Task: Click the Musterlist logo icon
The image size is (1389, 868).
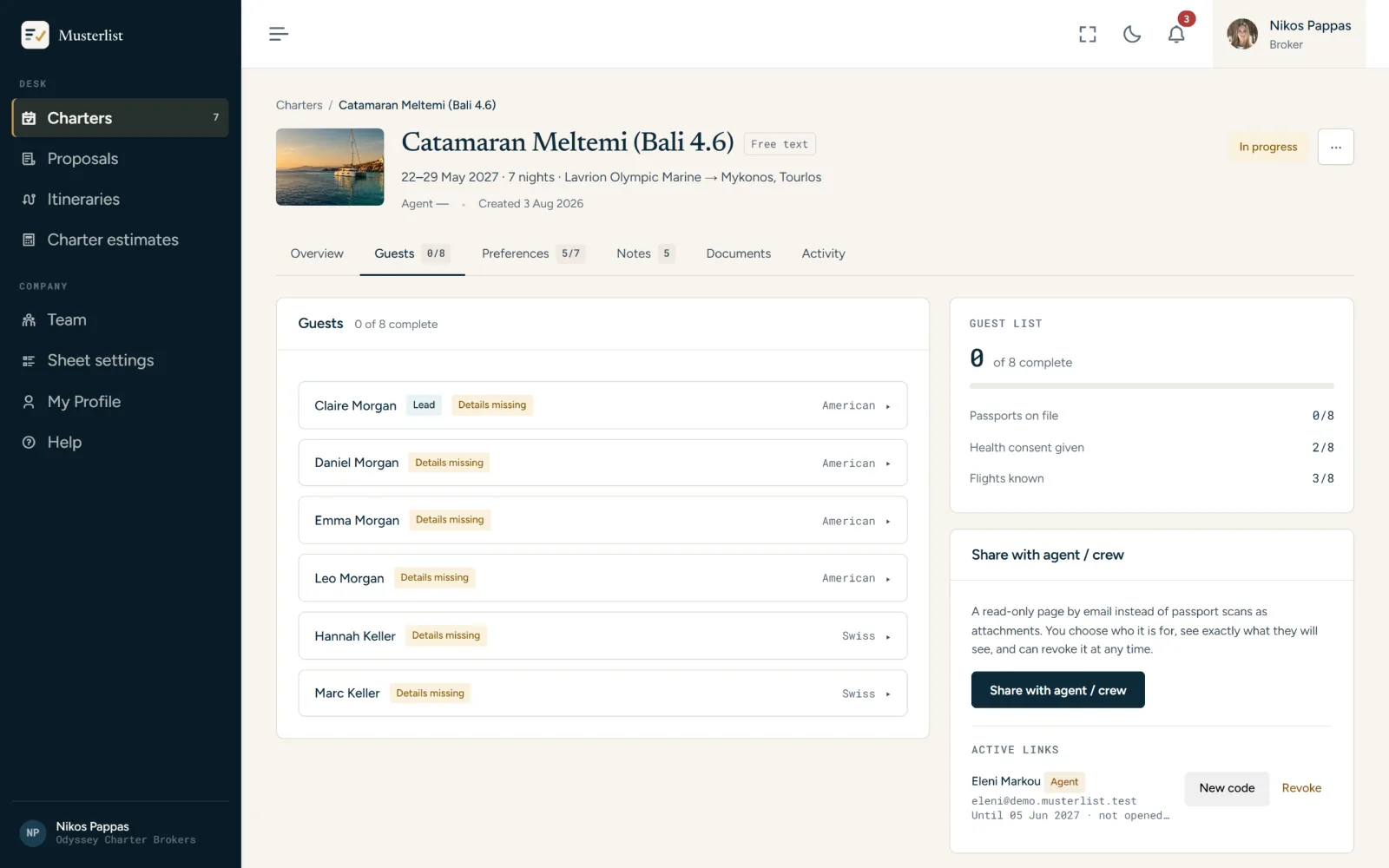Action: (35, 35)
